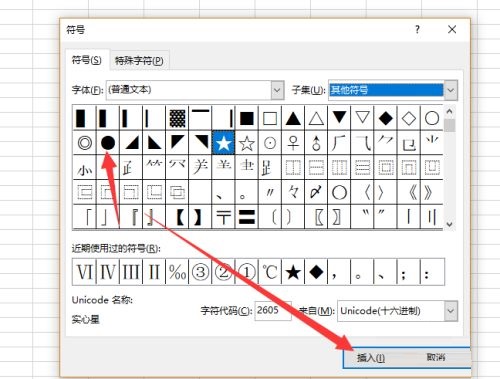Expand the 来自(M) Unicode source dropdown
Screen dimensions: 500x379
[x=451, y=311]
